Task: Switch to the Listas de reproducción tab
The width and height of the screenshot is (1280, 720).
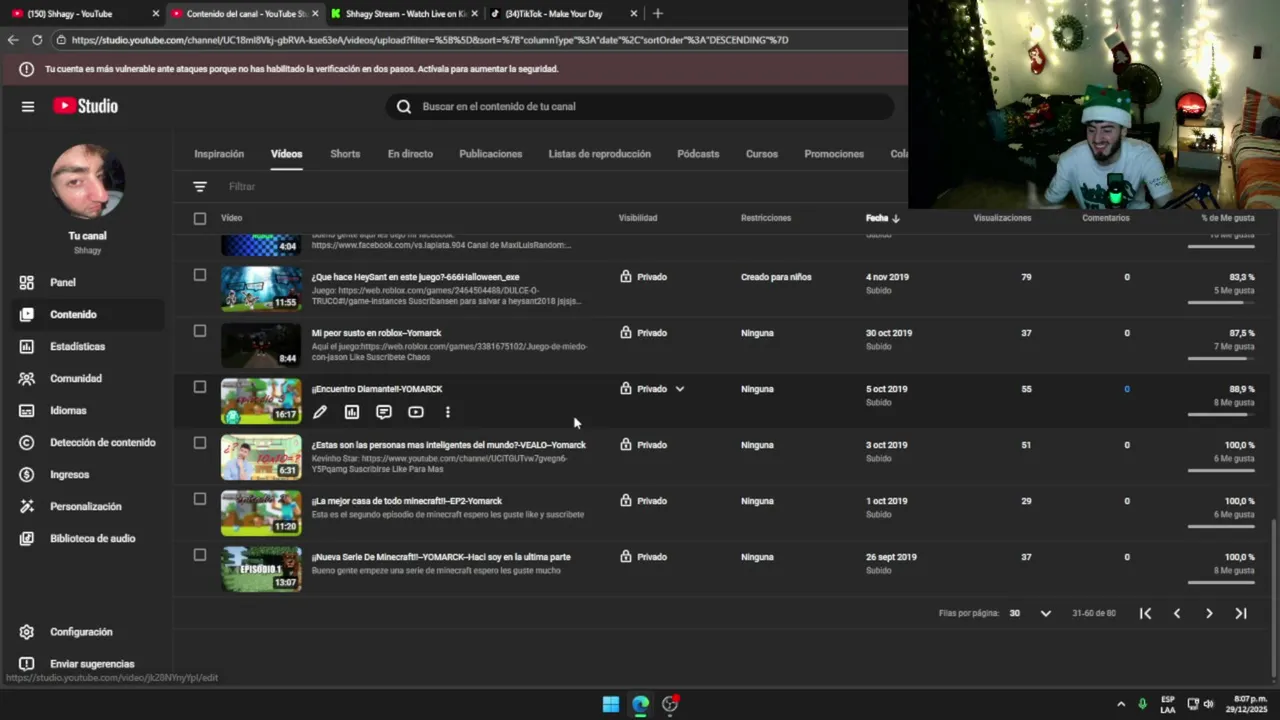Action: (x=599, y=154)
